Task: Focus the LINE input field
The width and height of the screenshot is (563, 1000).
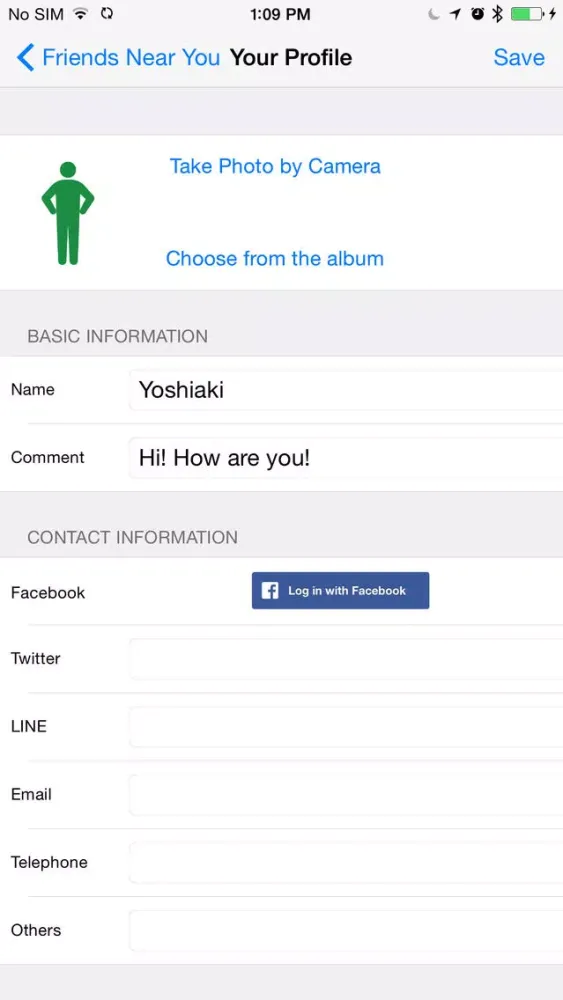Action: point(346,726)
